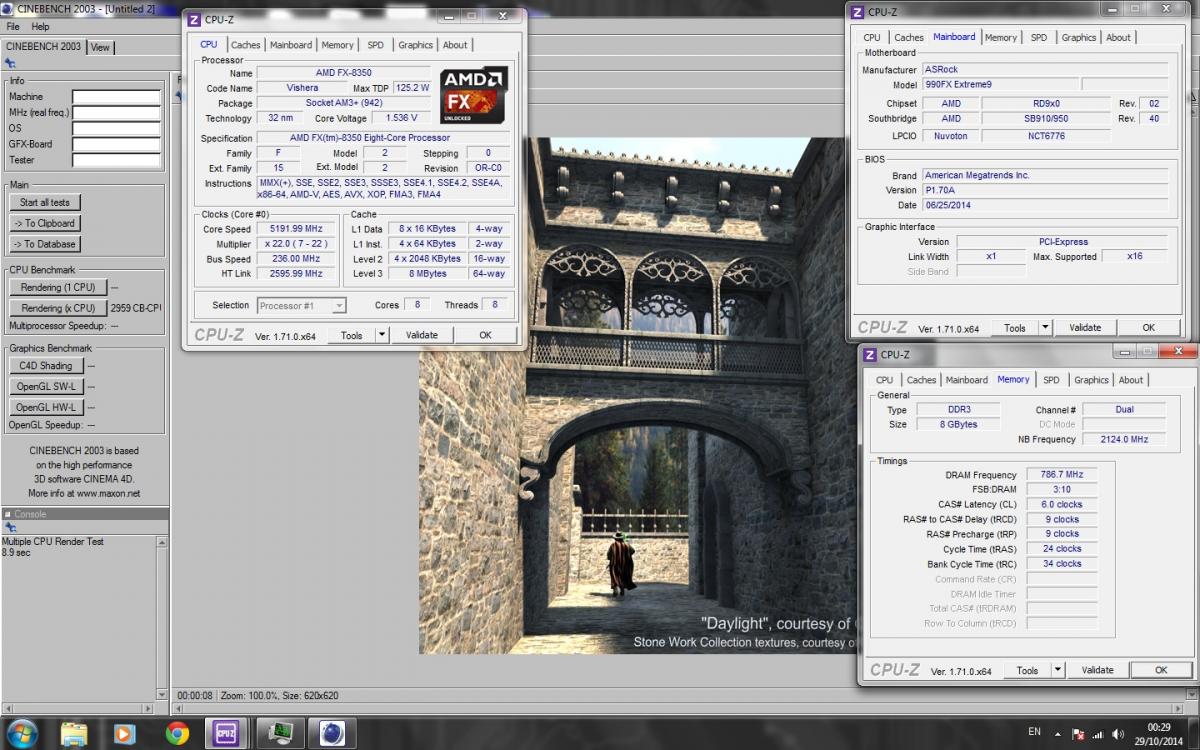Switch to the View tab in Cinebench
This screenshot has width=1200, height=750.
click(x=101, y=47)
